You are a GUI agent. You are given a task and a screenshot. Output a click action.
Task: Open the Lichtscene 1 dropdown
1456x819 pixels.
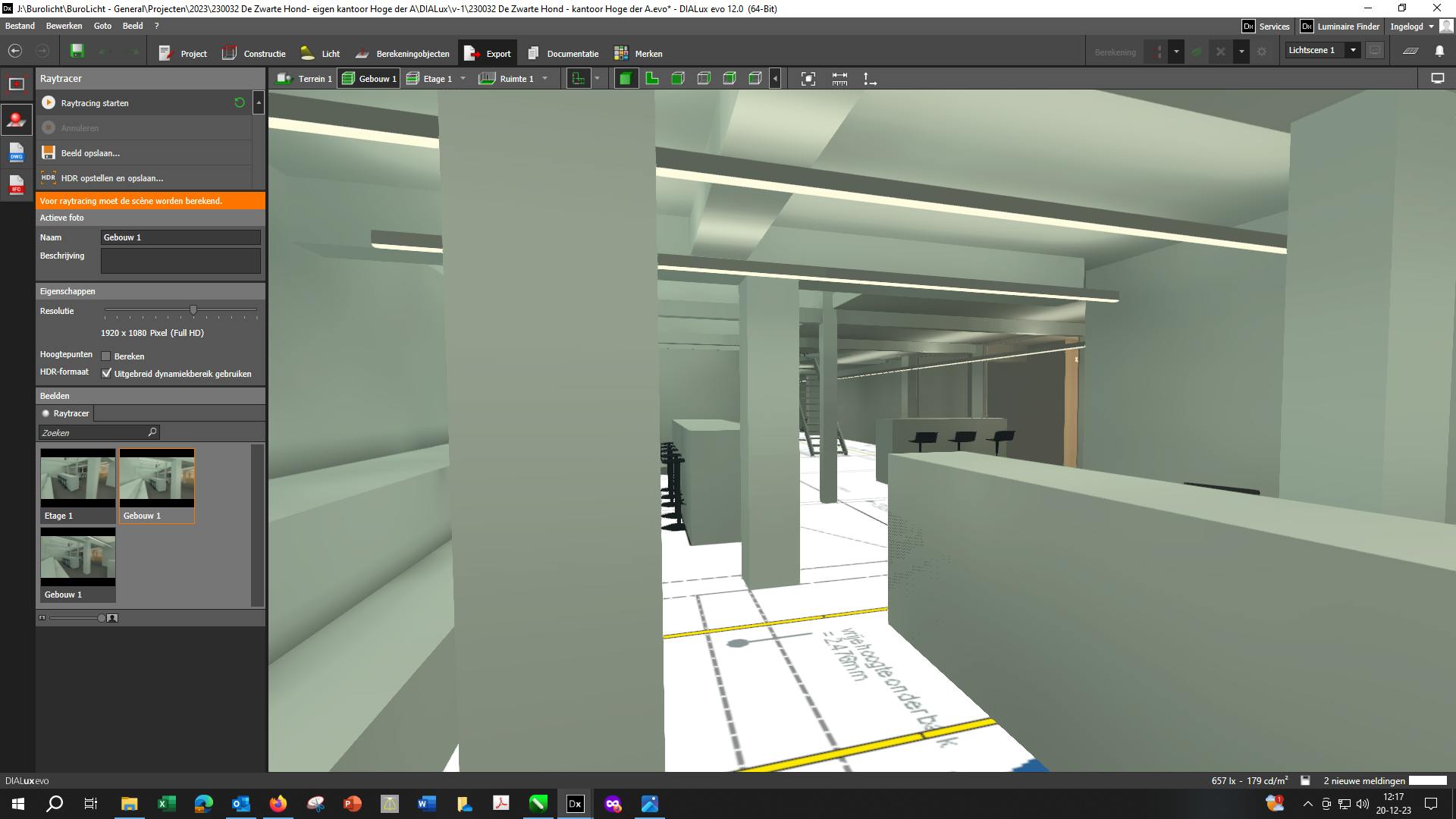pos(1352,50)
